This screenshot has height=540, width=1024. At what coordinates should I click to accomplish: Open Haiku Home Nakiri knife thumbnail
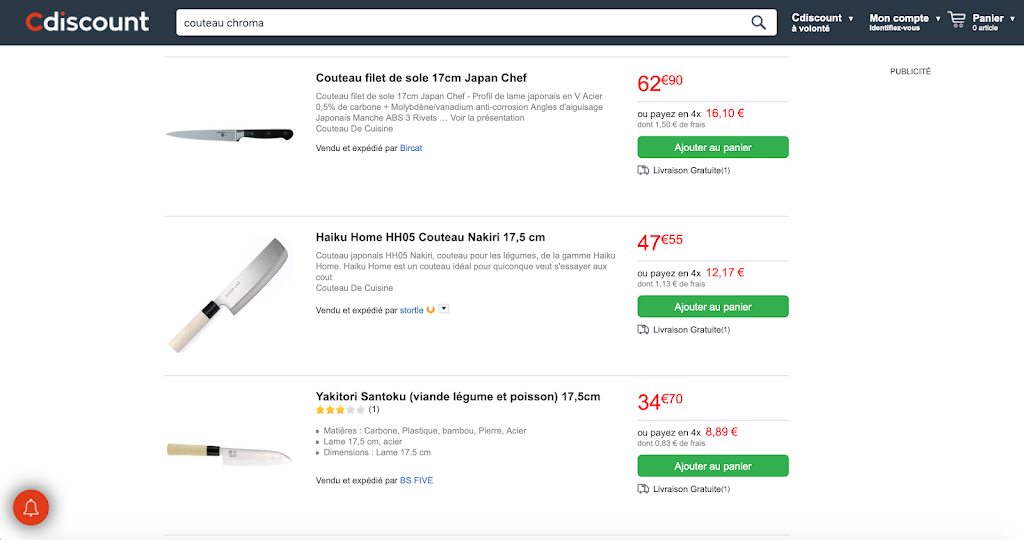pos(230,294)
